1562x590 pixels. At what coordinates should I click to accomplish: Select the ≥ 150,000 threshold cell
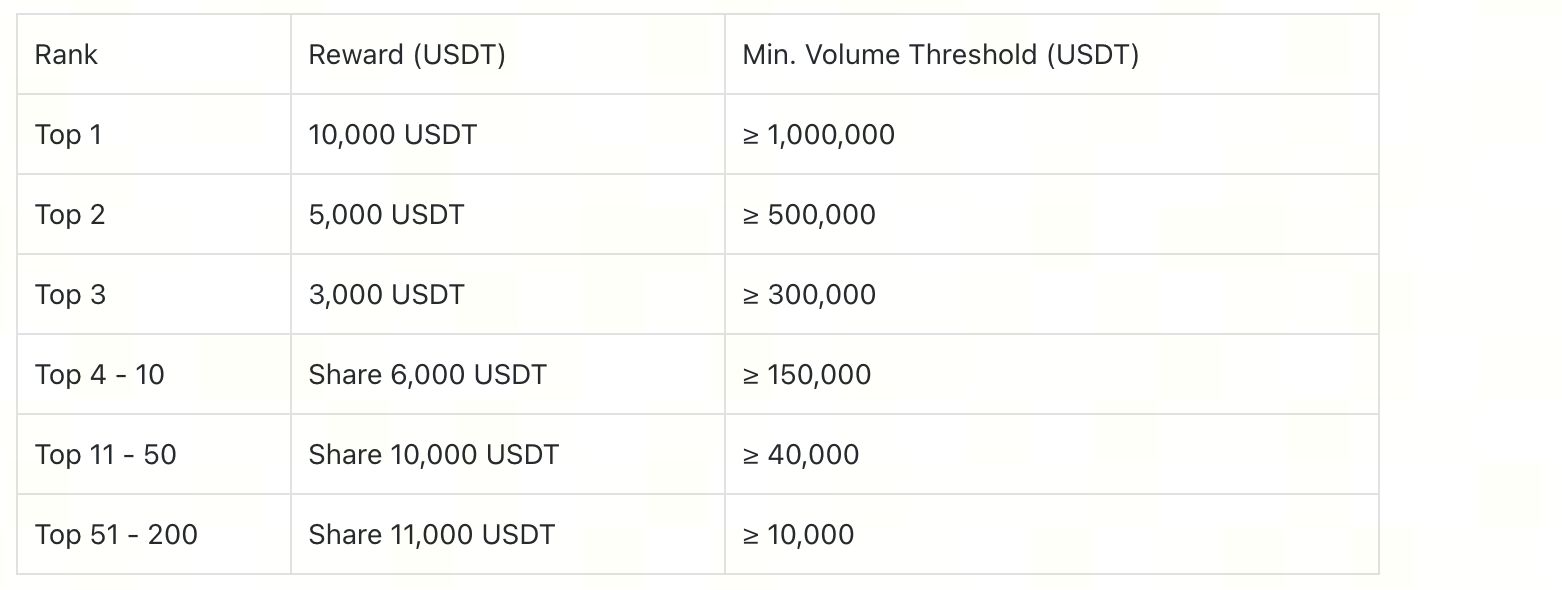click(807, 375)
